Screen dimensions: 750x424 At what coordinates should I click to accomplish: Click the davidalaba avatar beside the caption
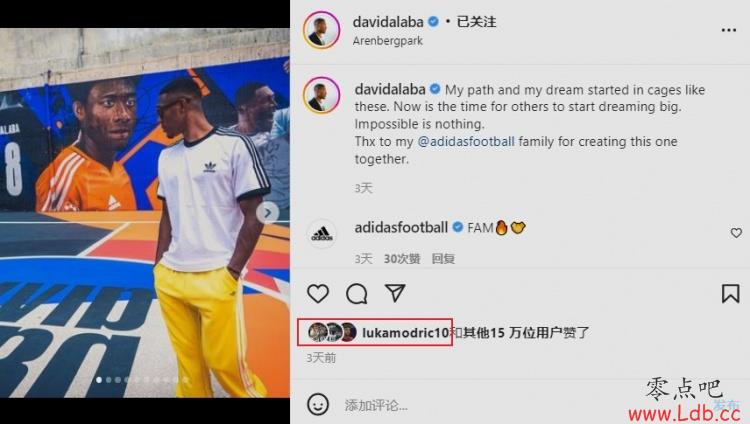pyautogui.click(x=321, y=95)
